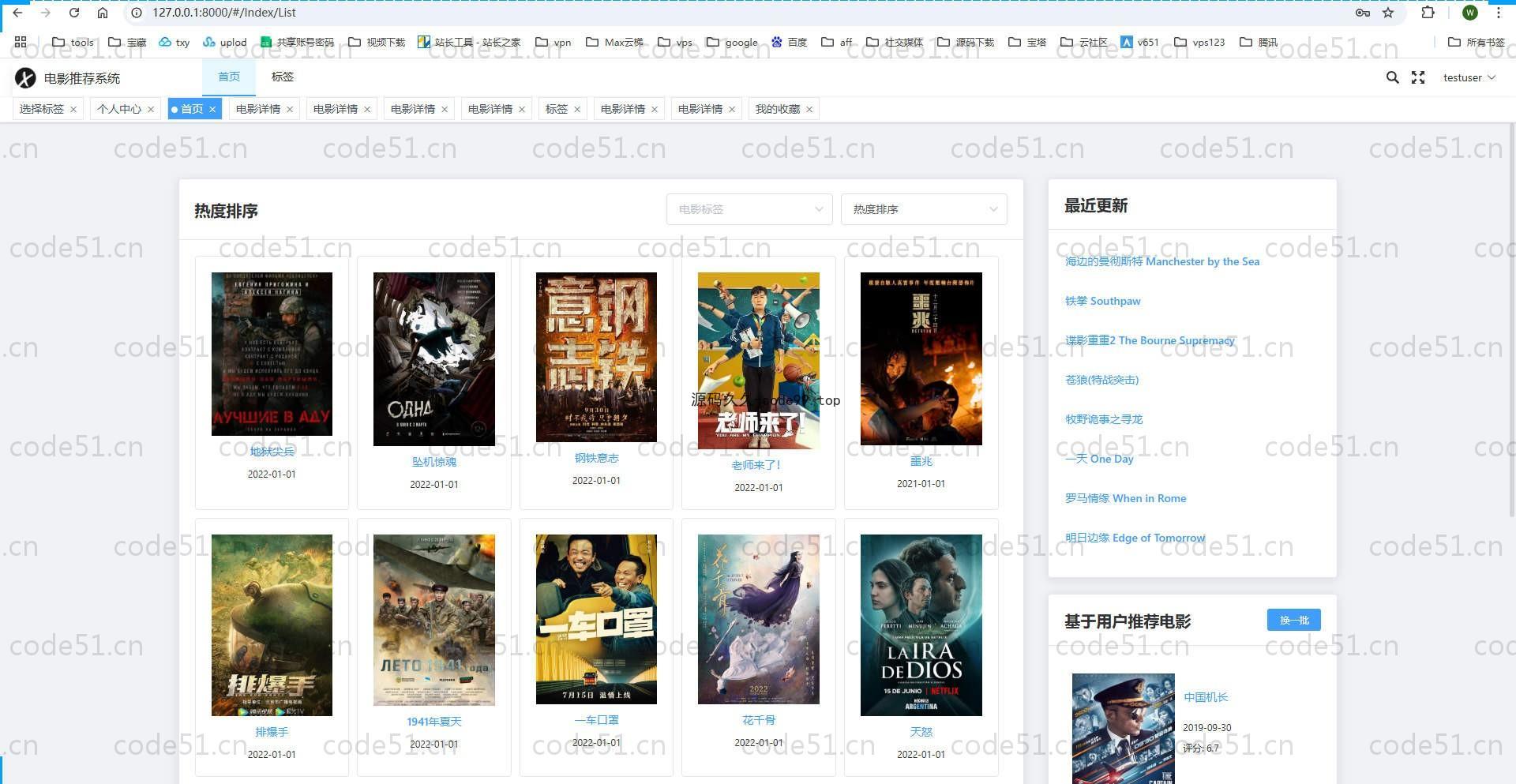Switch to the 标签 nav menu
1516x784 pixels.
click(x=282, y=77)
